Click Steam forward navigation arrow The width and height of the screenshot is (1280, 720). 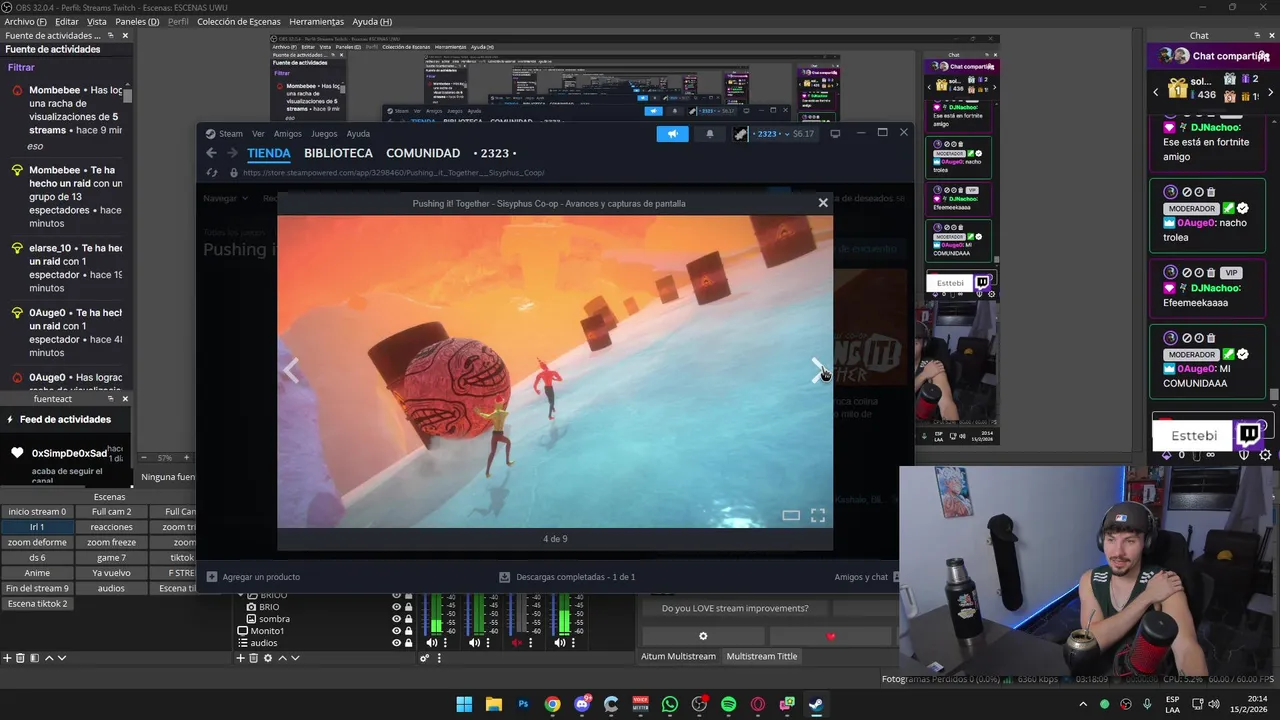(x=232, y=153)
